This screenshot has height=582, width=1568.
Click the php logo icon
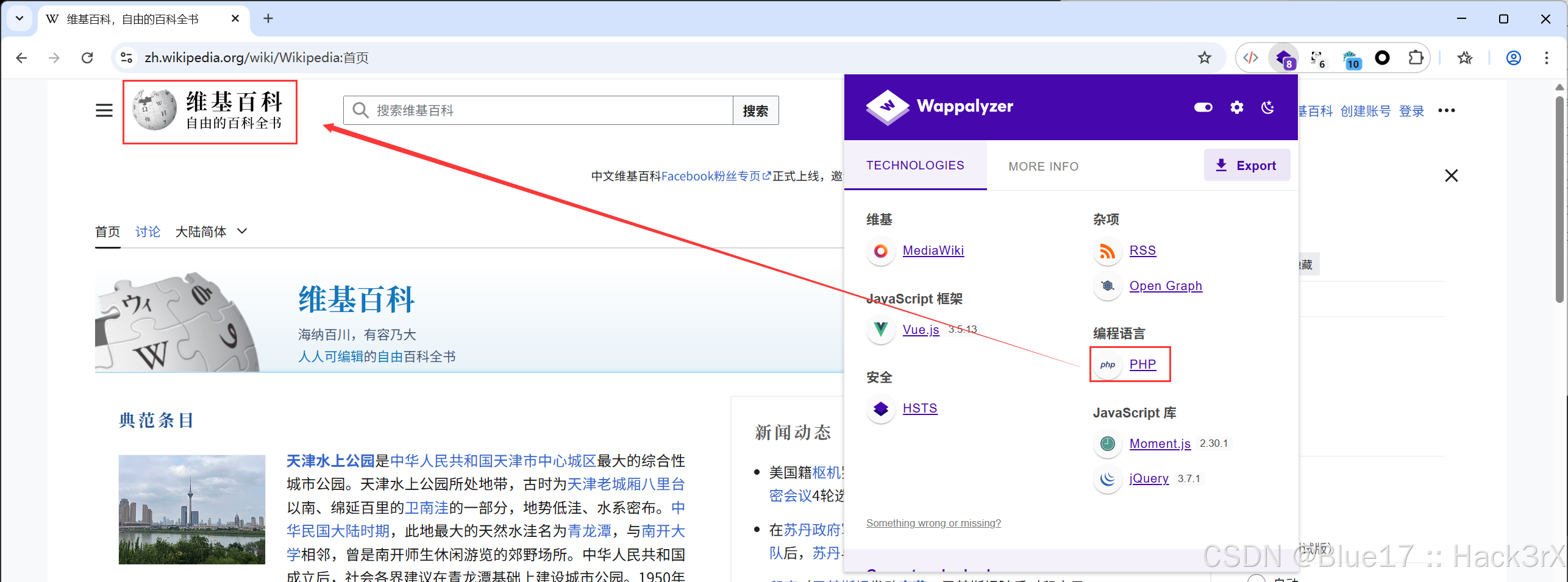pos(1108,364)
